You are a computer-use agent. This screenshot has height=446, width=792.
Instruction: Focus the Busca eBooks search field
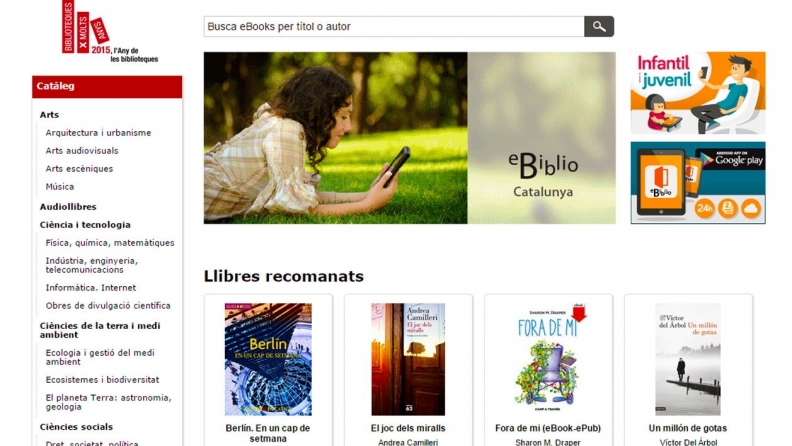click(x=394, y=26)
